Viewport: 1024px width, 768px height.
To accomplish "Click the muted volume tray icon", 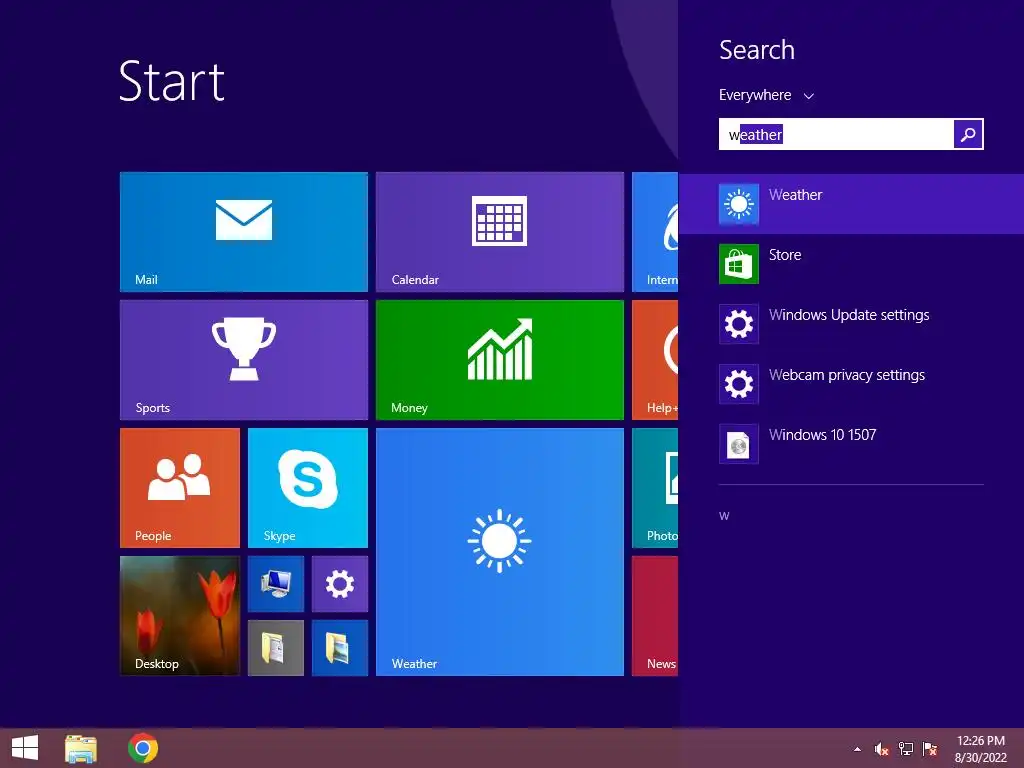I will pos(882,749).
